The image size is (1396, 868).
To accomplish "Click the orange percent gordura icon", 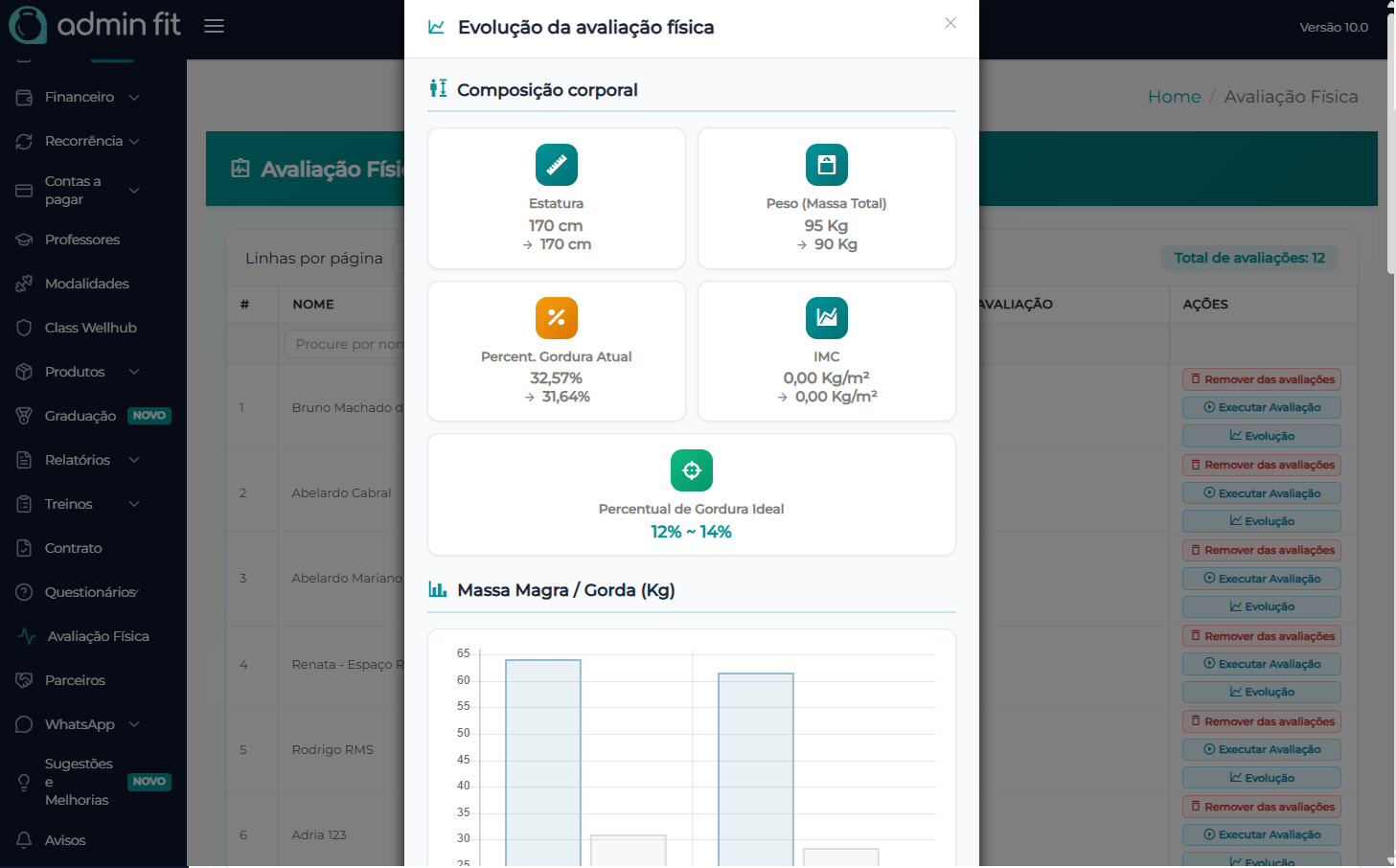I will click(x=556, y=318).
